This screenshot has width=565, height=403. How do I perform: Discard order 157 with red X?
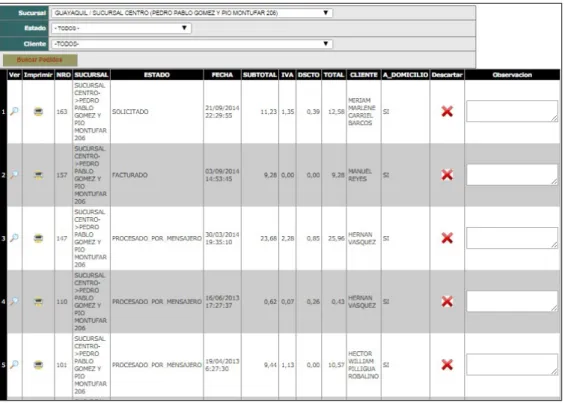coord(447,175)
